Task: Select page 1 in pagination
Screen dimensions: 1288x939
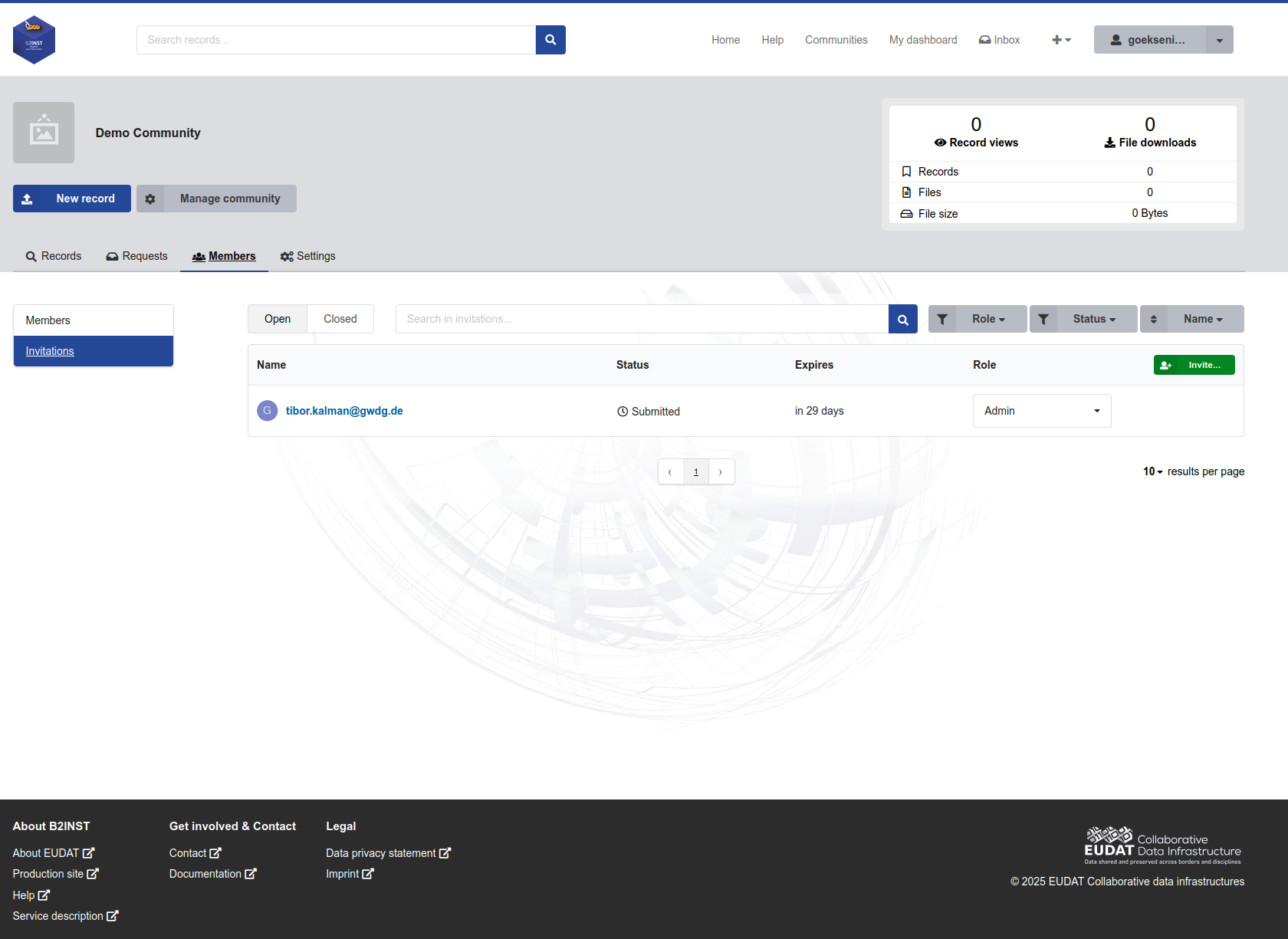Action: pos(696,471)
